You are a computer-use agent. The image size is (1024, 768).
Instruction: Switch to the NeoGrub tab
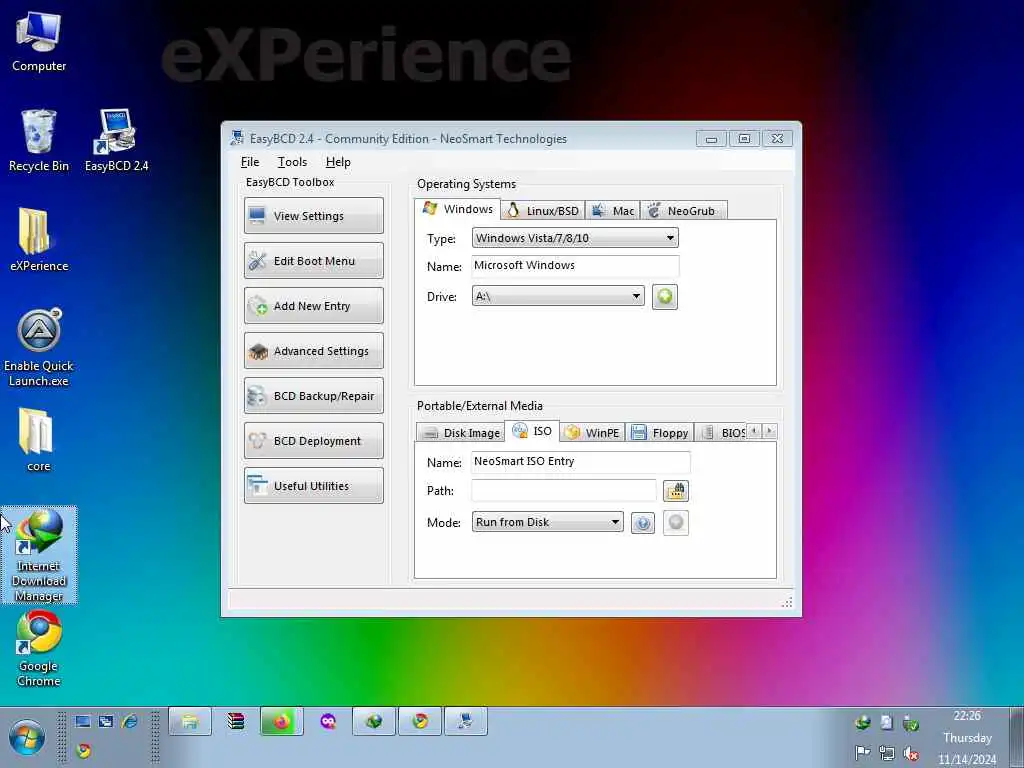pyautogui.click(x=683, y=211)
